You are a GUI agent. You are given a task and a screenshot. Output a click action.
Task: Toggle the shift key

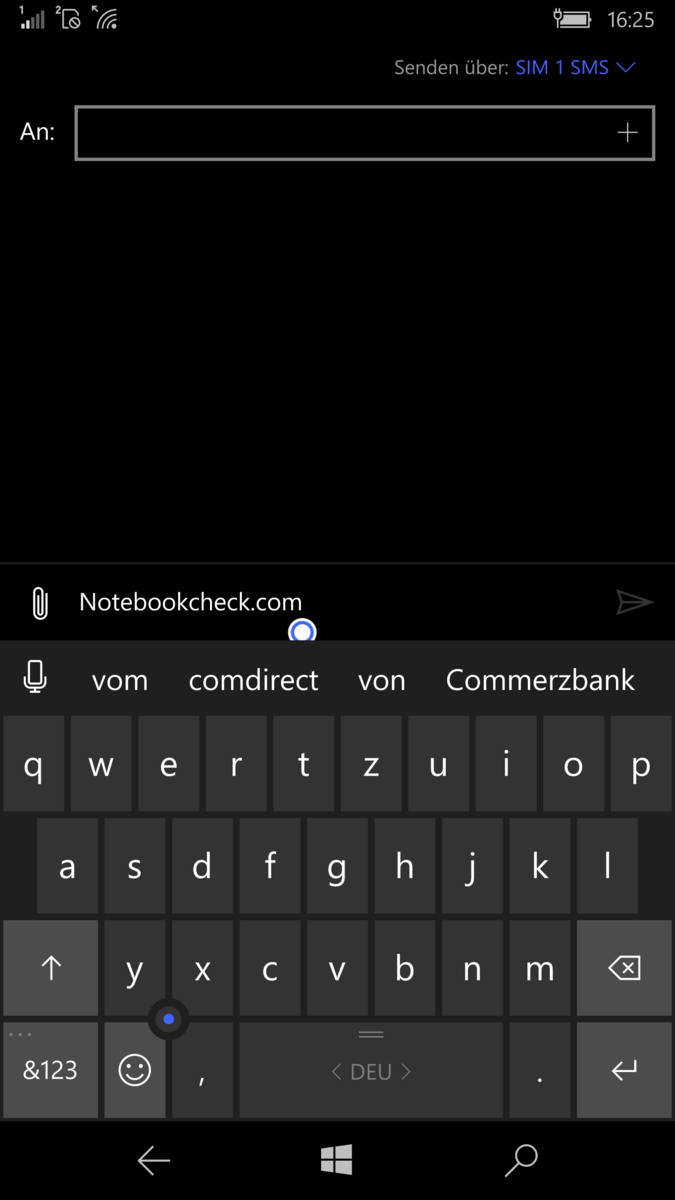(50, 968)
